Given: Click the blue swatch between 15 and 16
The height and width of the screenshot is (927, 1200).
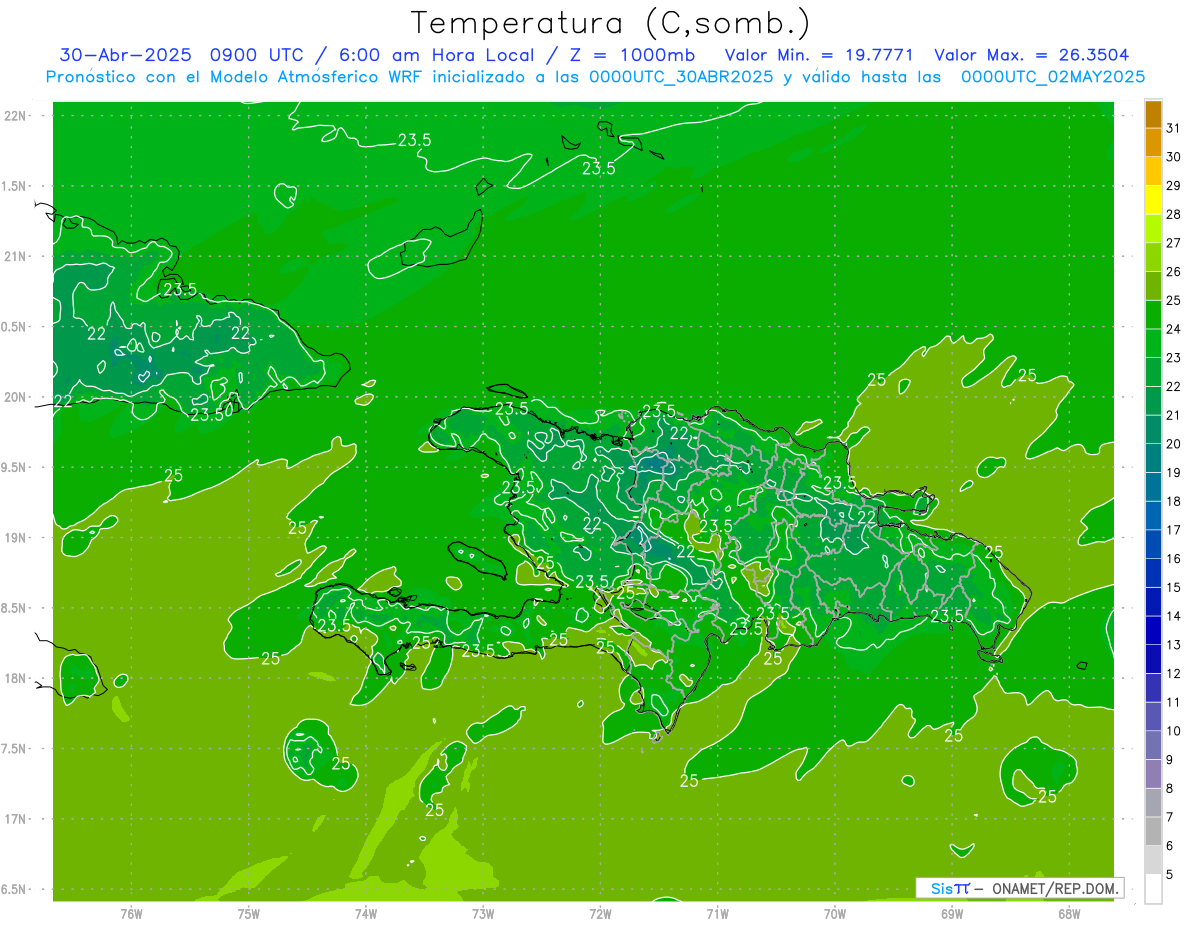Looking at the screenshot, I should 1153,573.
